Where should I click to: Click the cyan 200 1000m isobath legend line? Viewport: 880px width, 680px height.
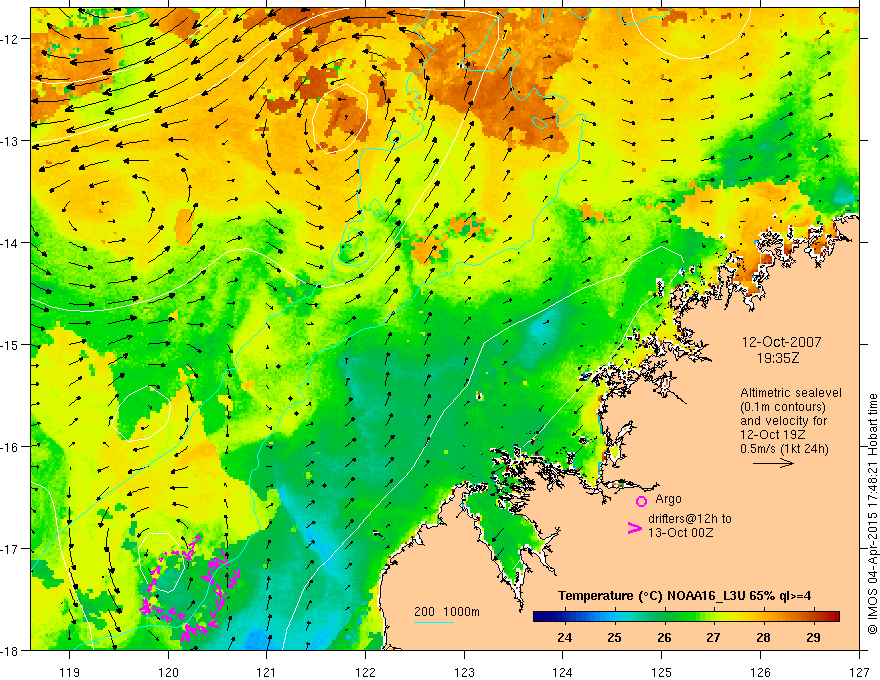(434, 622)
